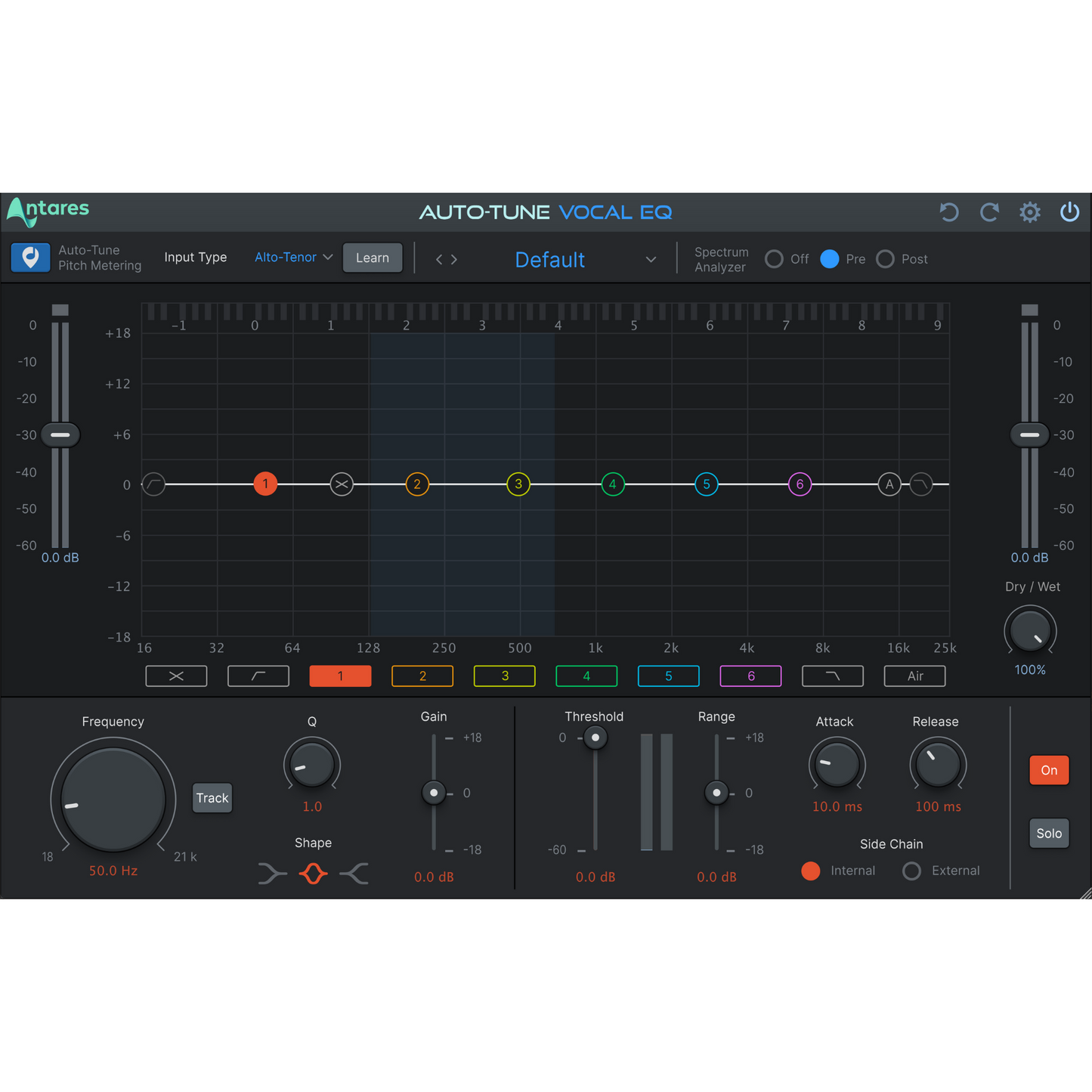Image resolution: width=1092 pixels, height=1092 pixels.
Task: Turn Spectrum Analyzer Off
Action: pos(774,259)
